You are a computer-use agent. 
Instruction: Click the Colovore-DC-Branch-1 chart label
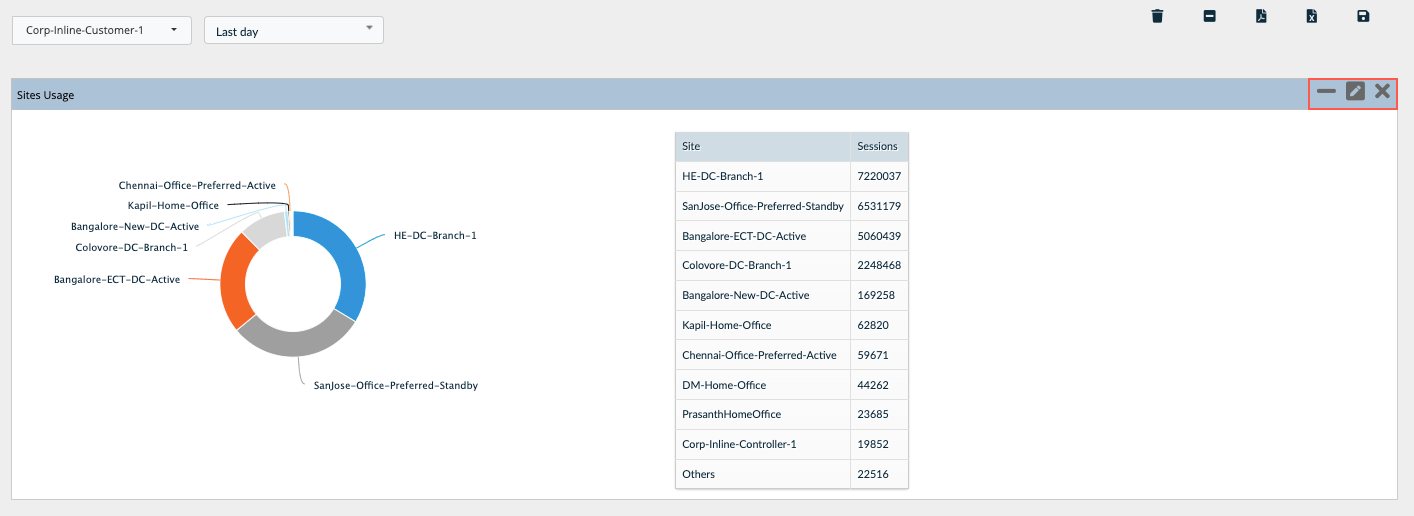[131, 248]
